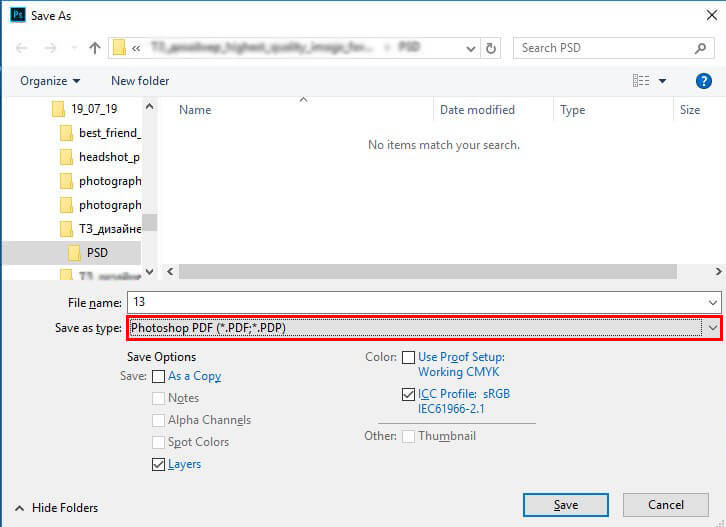726x527 pixels.
Task: Expand the File name dropdown
Action: click(x=713, y=303)
